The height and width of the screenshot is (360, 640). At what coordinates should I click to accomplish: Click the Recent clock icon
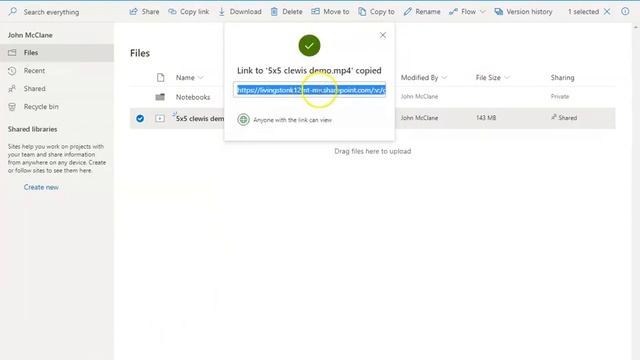12,71
